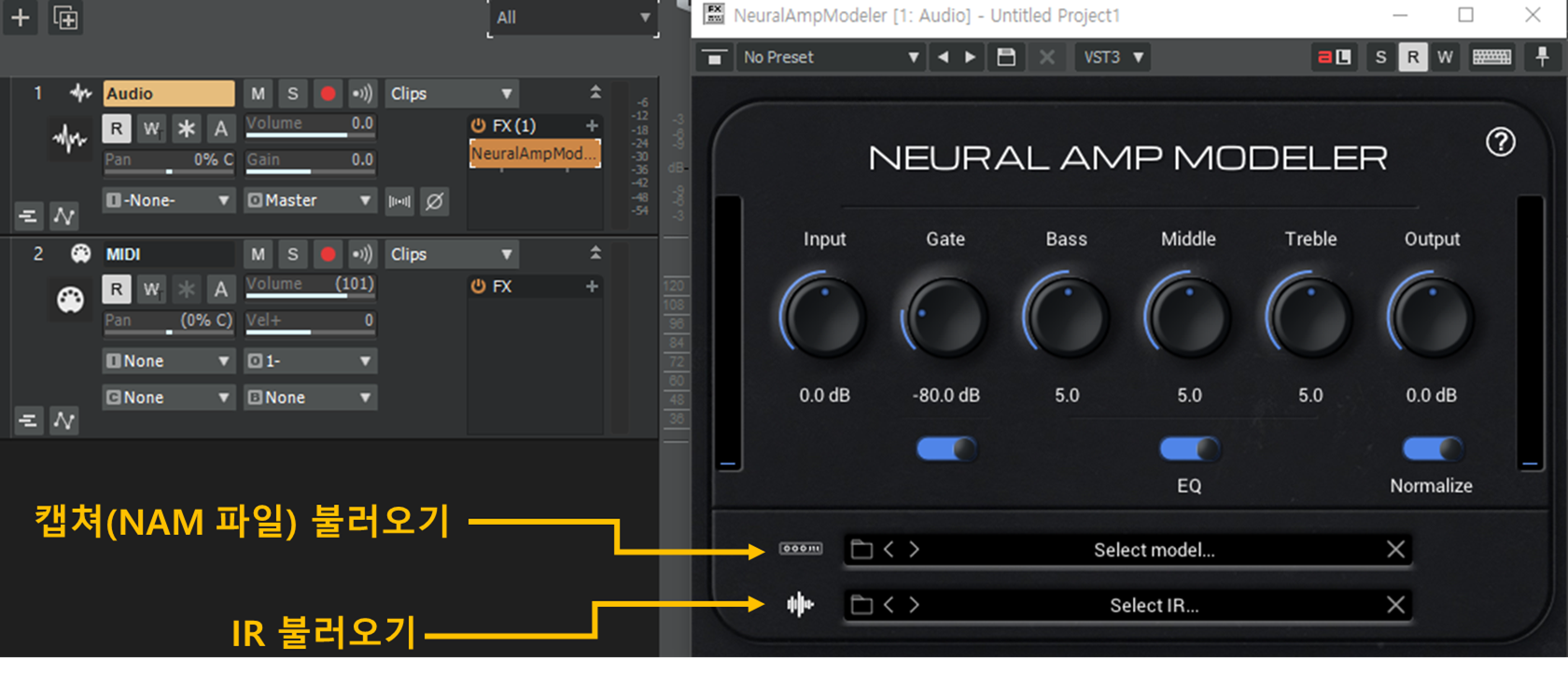Image resolution: width=1568 pixels, height=675 pixels.
Task: Toggle automation Write on the Audio track
Action: pos(150,129)
